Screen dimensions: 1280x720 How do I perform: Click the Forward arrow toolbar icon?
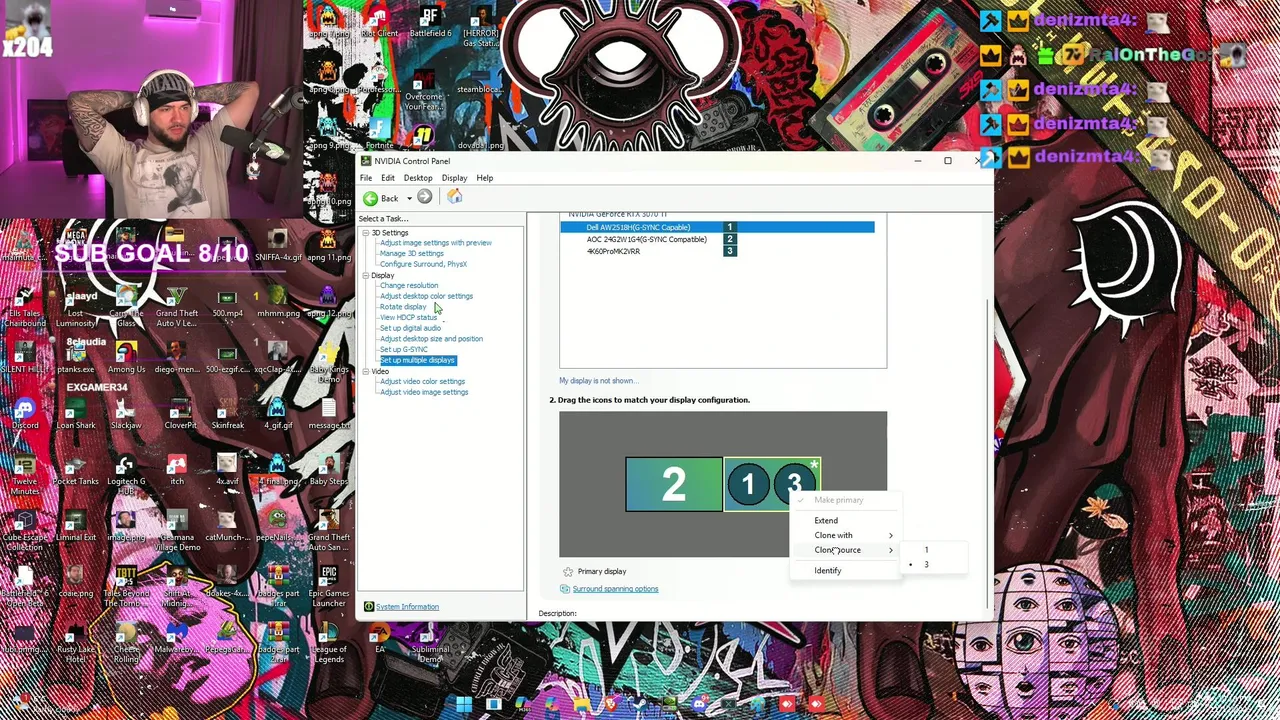(x=424, y=198)
